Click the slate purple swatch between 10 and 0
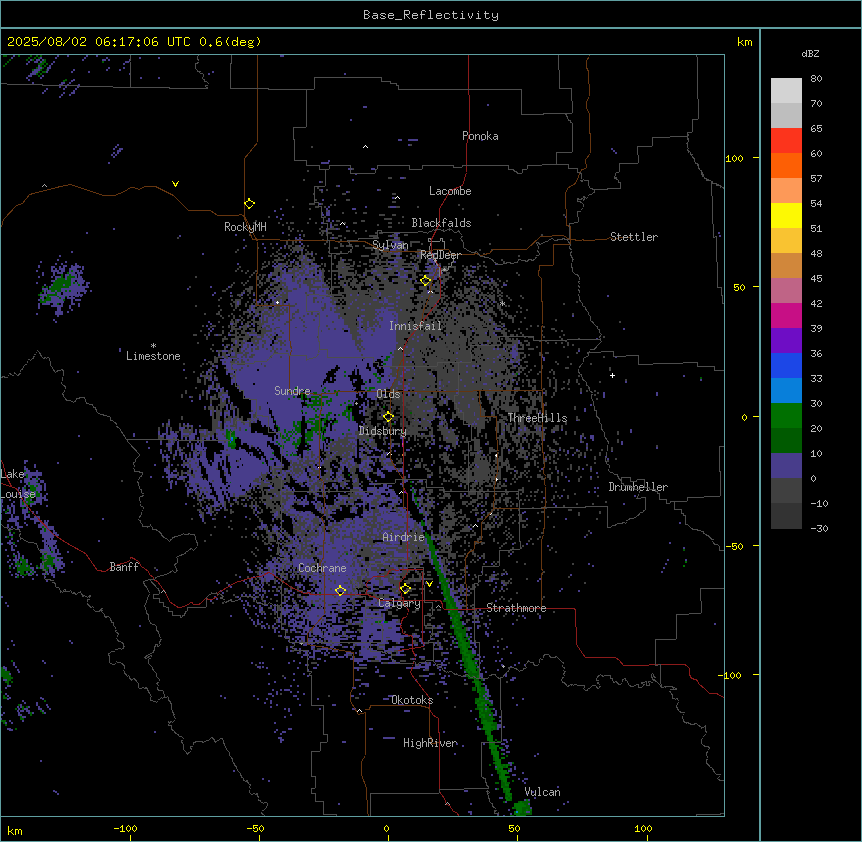Viewport: 862px width, 842px height. (786, 466)
